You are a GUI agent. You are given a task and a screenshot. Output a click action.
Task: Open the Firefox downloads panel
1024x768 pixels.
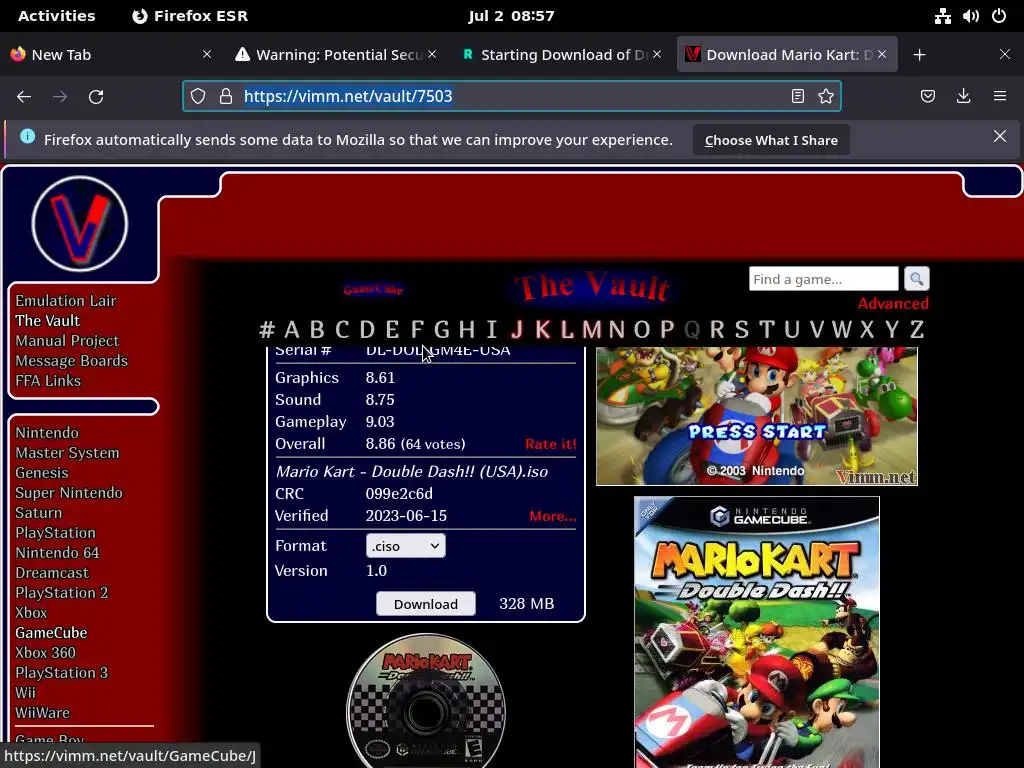(963, 97)
